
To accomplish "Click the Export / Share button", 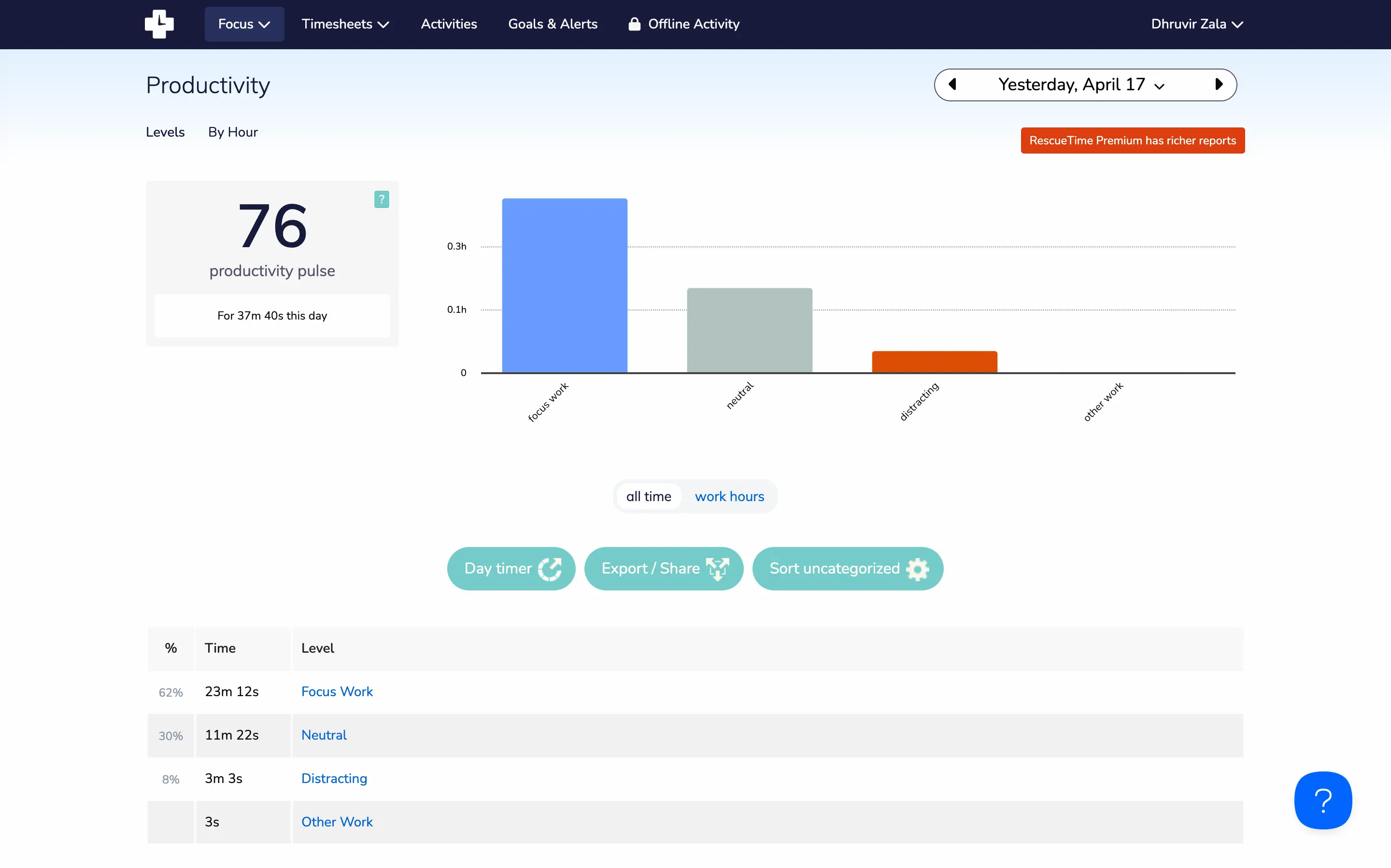I will 663,568.
